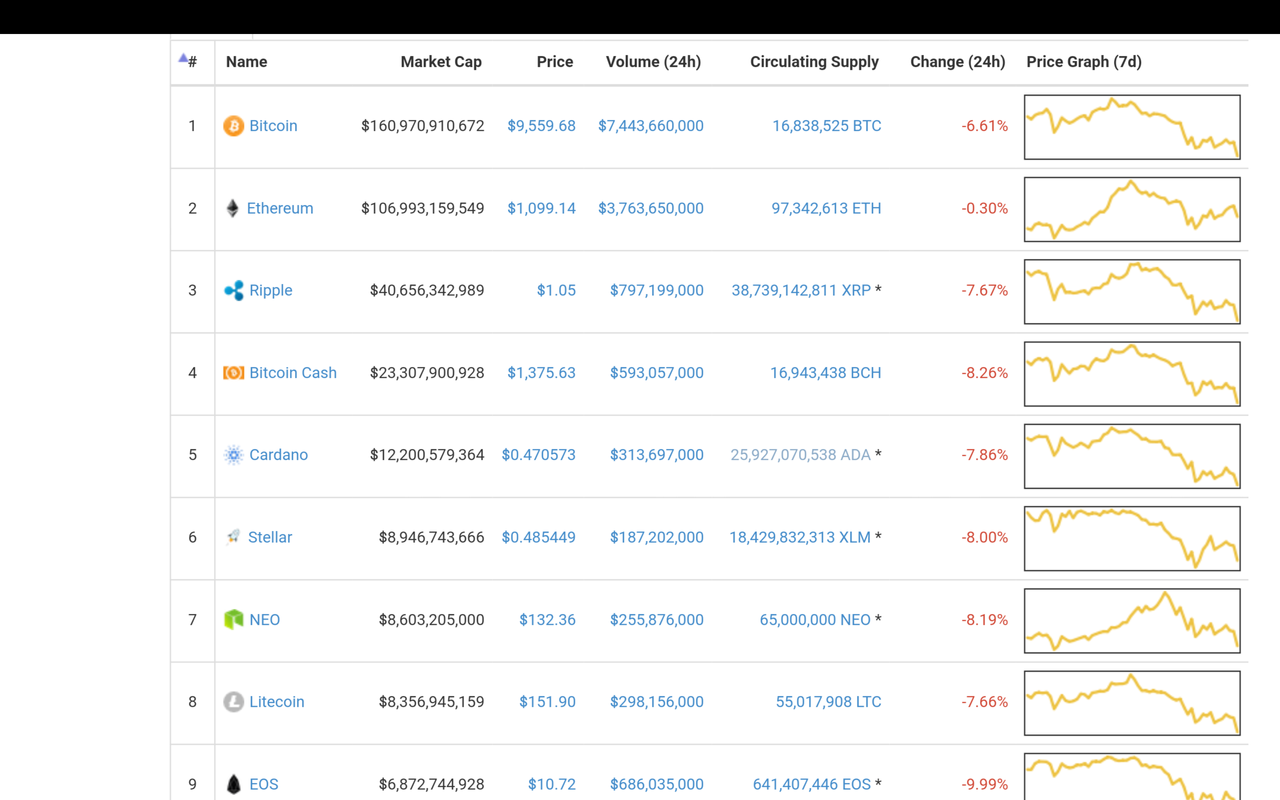
Task: Click the Bitcoin coin logo icon
Action: click(233, 126)
